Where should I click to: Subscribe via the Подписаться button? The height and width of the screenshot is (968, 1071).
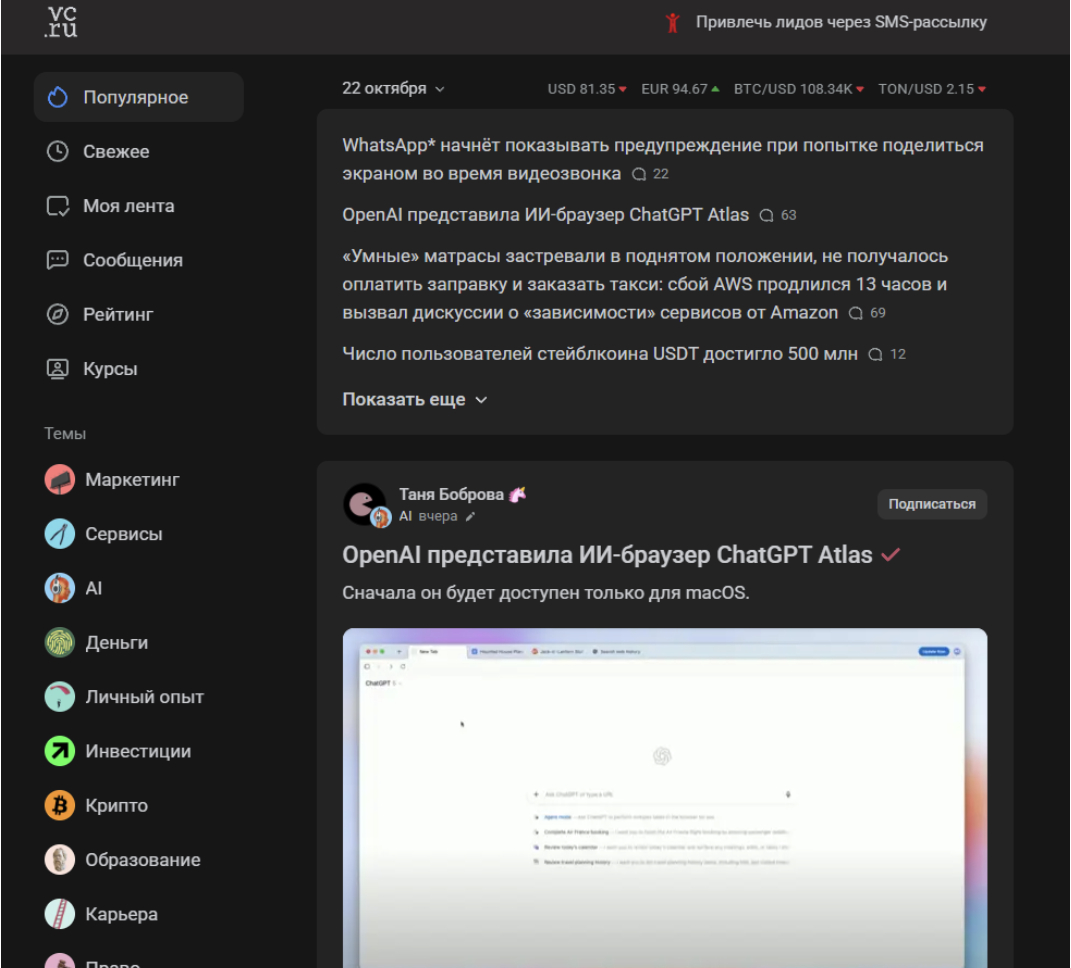[932, 504]
